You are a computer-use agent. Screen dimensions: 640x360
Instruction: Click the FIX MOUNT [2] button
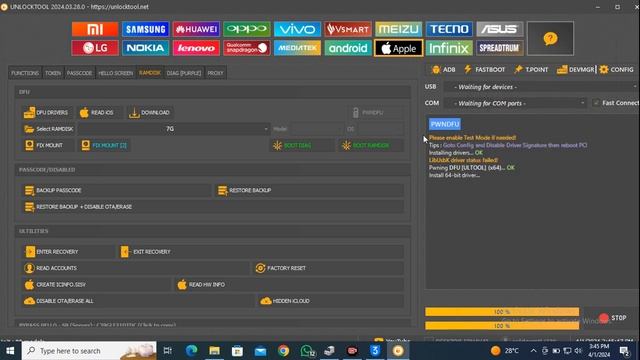[x=104, y=145]
